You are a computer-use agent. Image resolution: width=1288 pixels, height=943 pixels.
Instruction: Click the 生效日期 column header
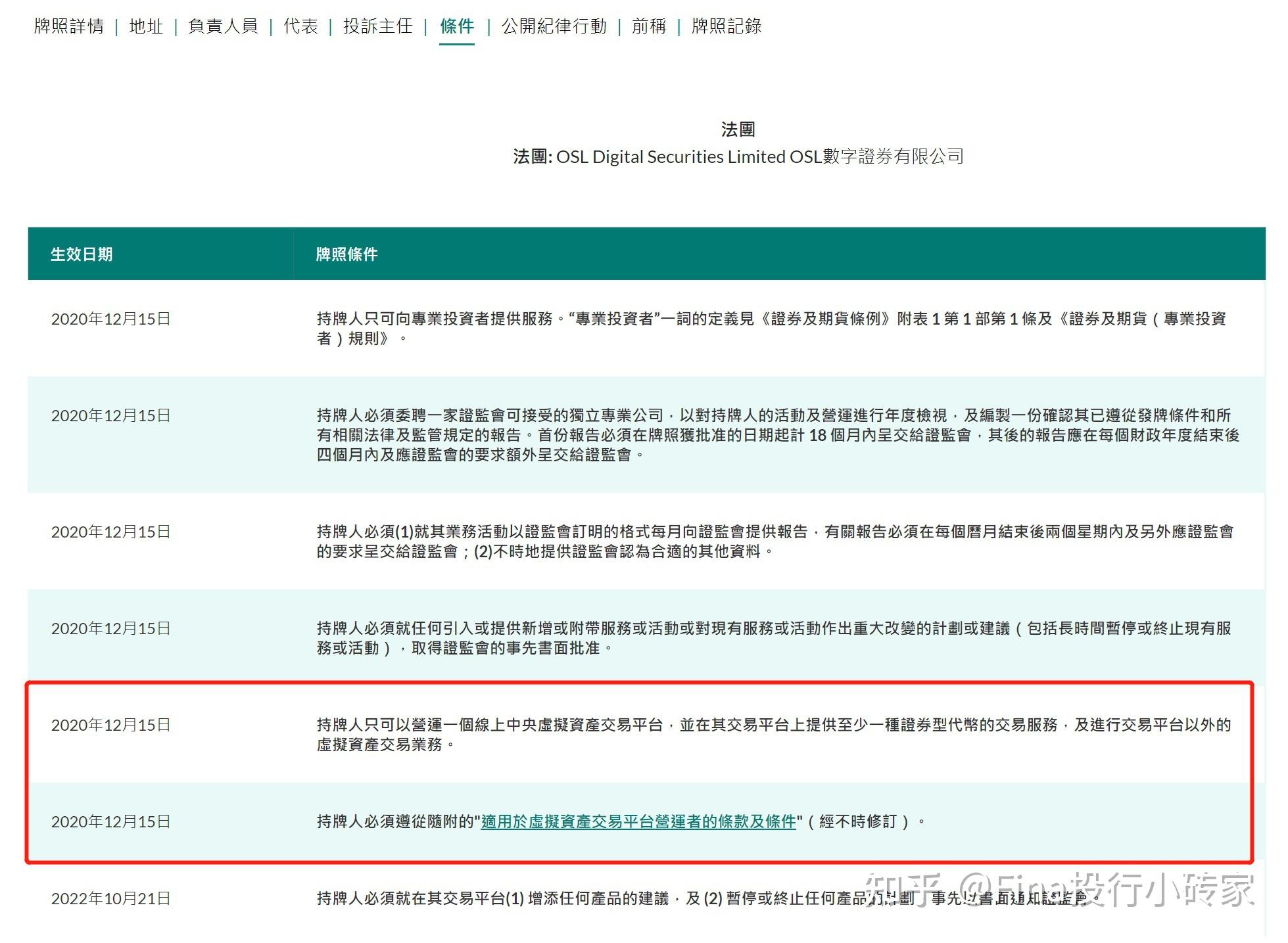tap(82, 254)
